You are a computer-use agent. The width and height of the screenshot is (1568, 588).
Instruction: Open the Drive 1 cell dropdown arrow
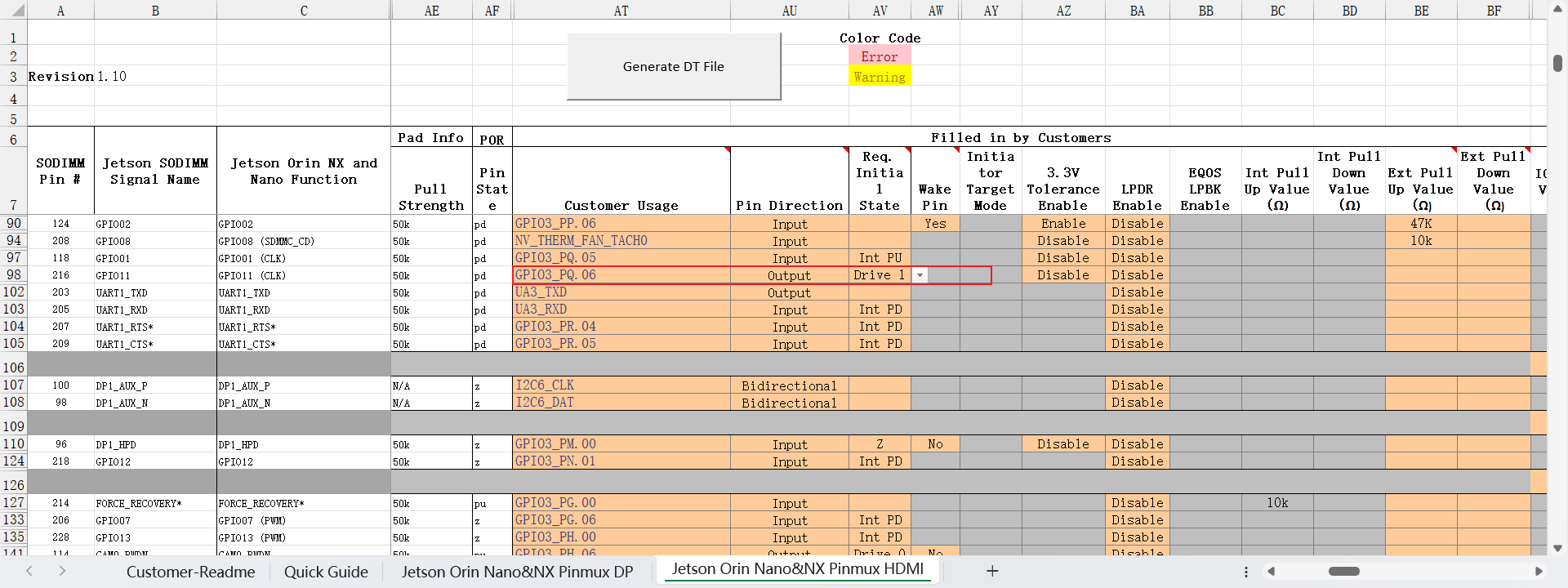[x=920, y=276]
